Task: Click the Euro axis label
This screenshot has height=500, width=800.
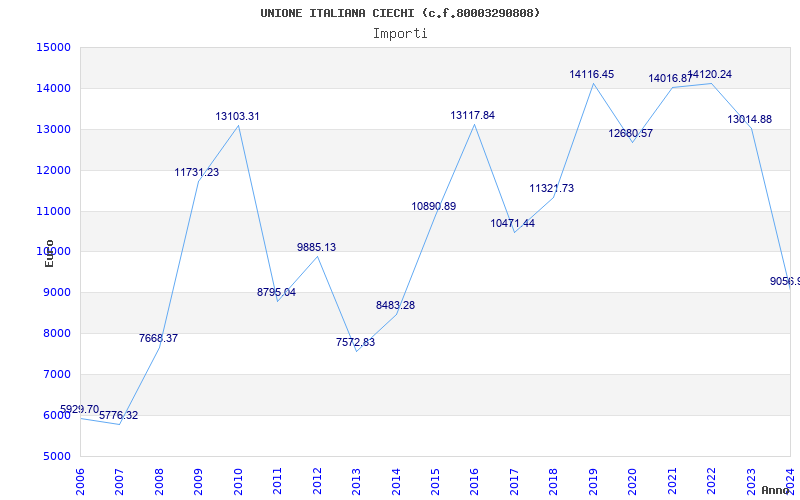Action: point(49,253)
